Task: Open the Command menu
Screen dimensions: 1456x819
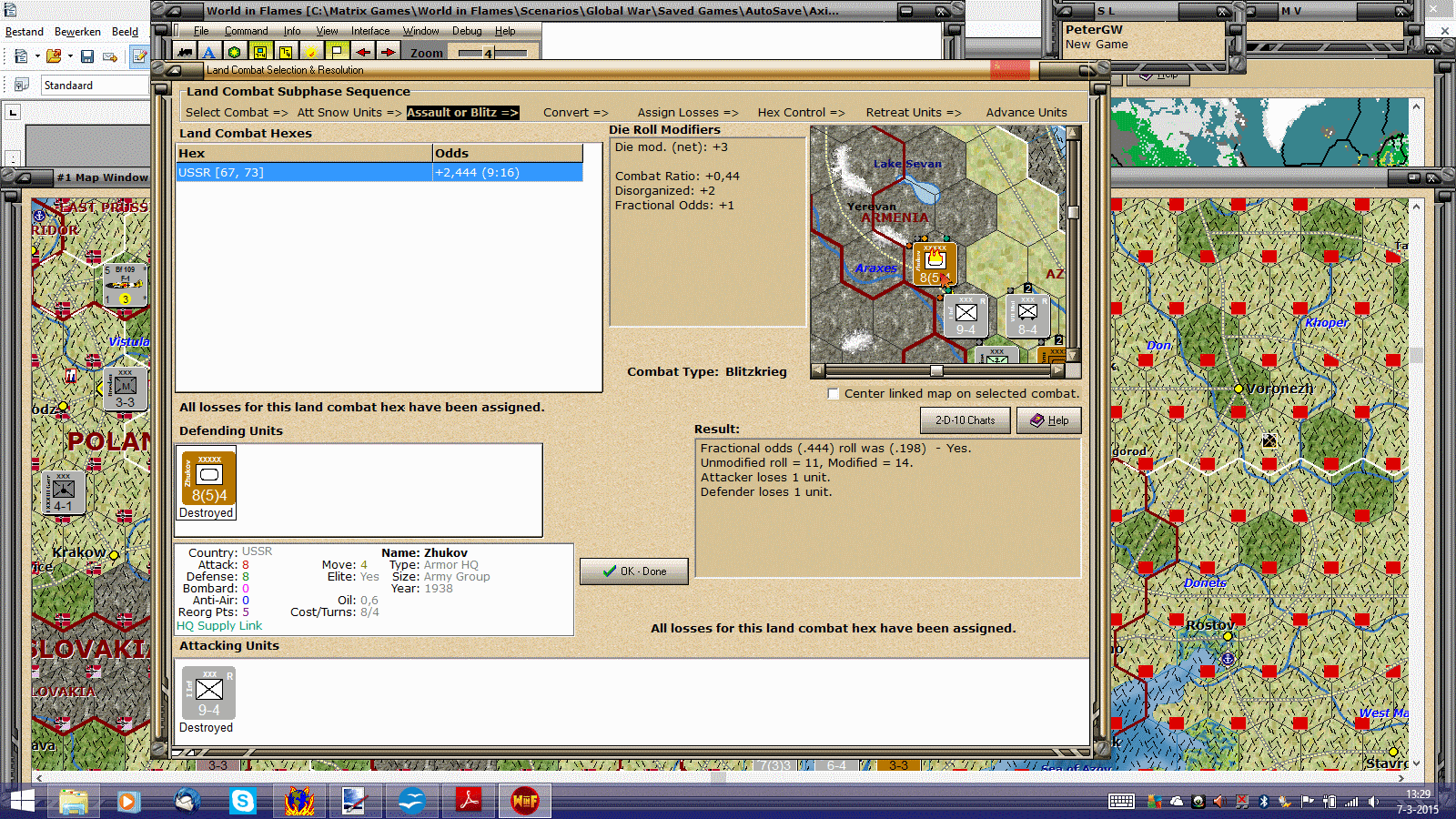Action: tap(247, 31)
